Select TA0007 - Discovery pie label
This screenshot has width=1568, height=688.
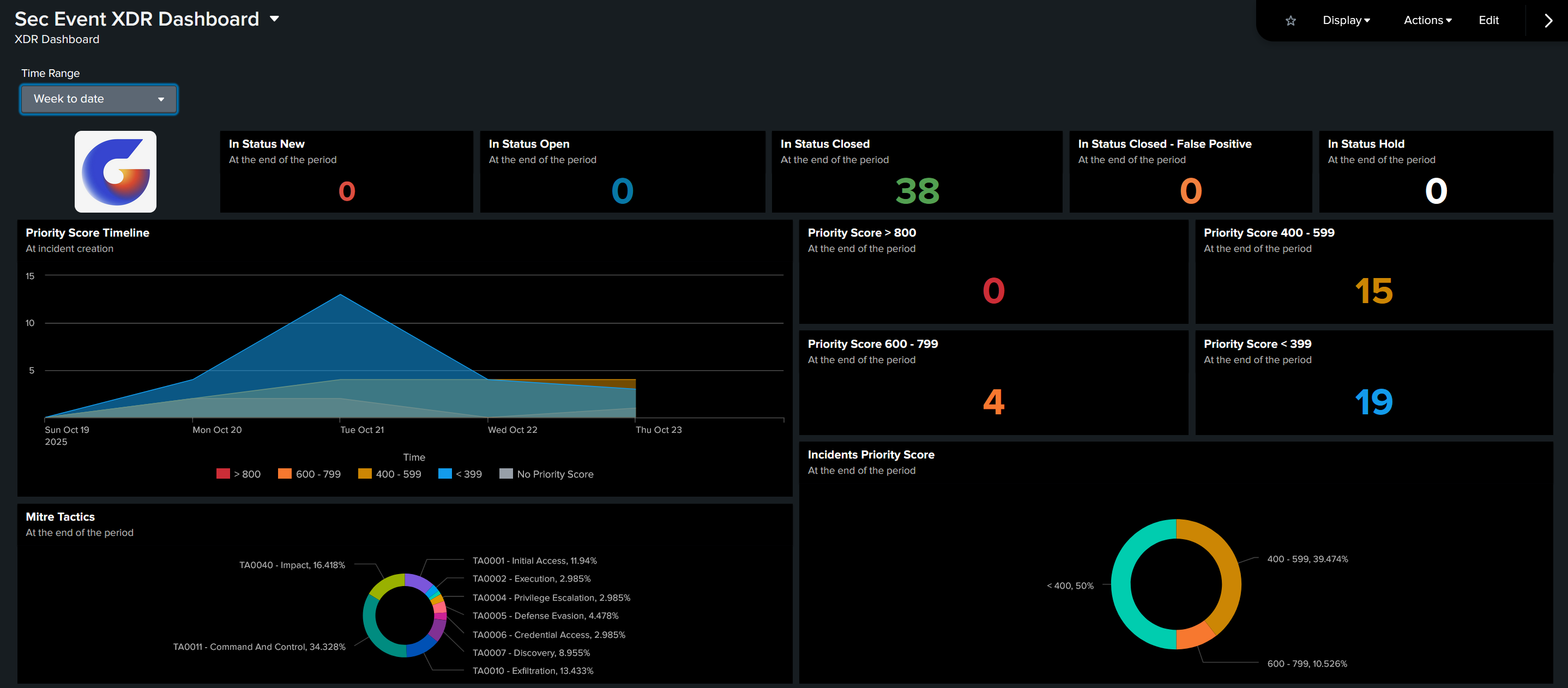coord(531,653)
